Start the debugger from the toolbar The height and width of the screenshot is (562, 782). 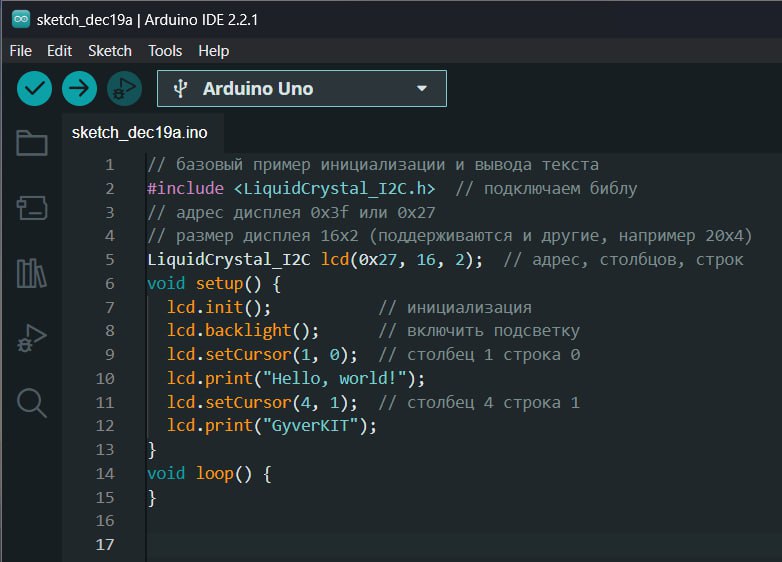(124, 89)
